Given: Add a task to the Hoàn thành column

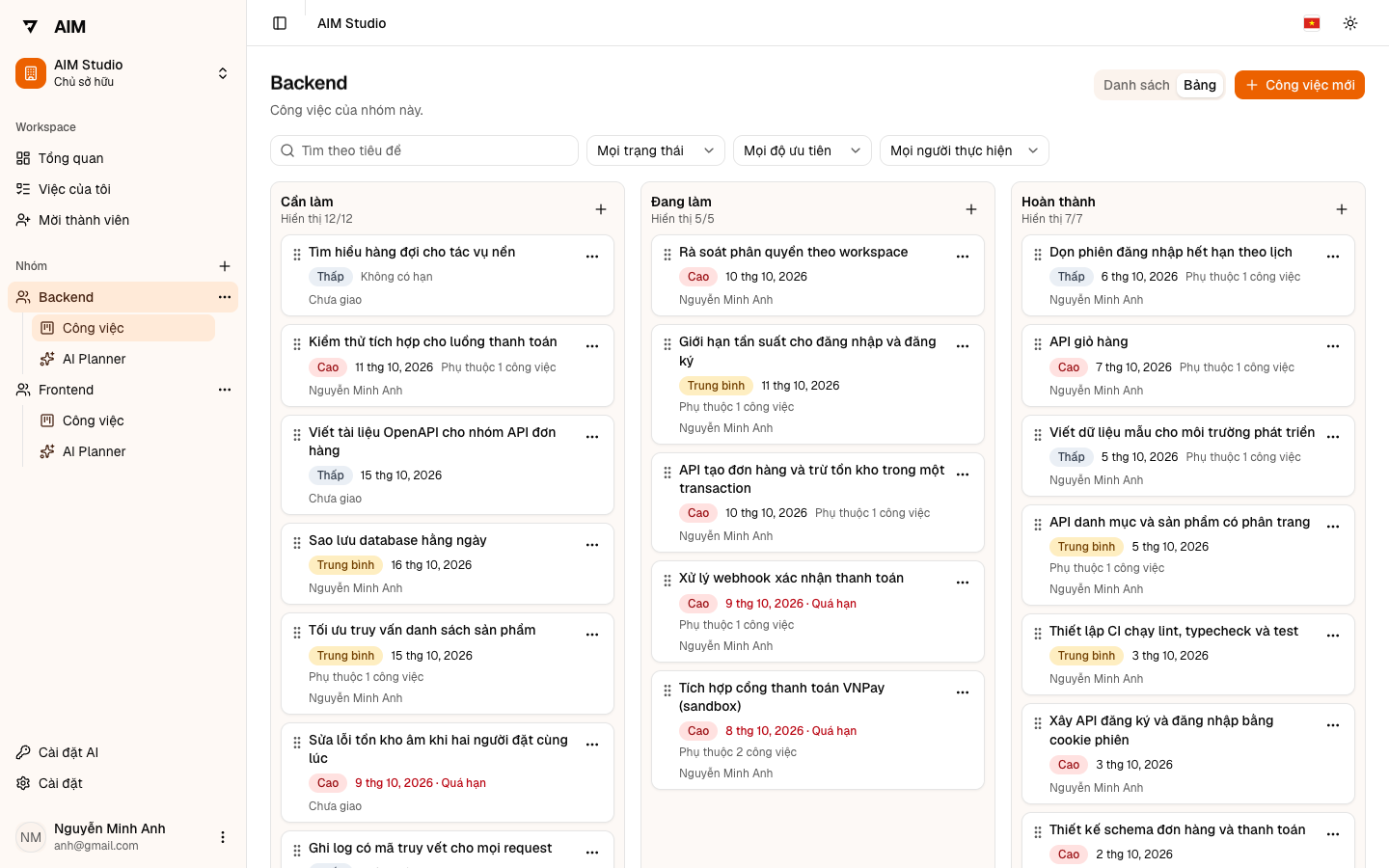Looking at the screenshot, I should [1342, 209].
